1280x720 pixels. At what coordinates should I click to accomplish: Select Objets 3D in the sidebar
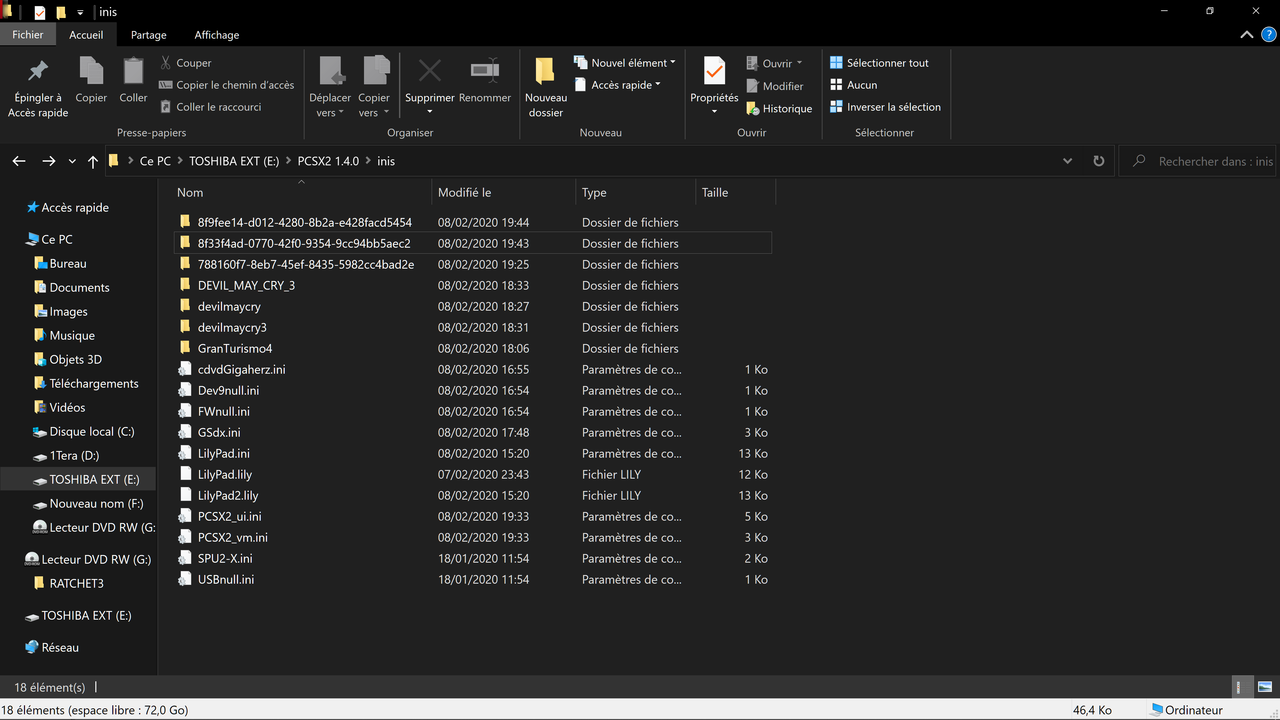tap(75, 360)
